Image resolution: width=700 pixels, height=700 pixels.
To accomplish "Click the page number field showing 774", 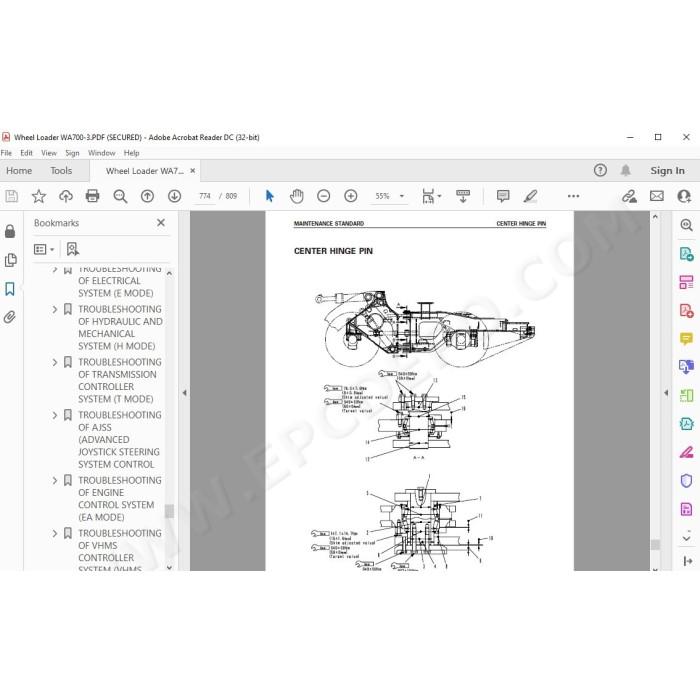I will (204, 196).
